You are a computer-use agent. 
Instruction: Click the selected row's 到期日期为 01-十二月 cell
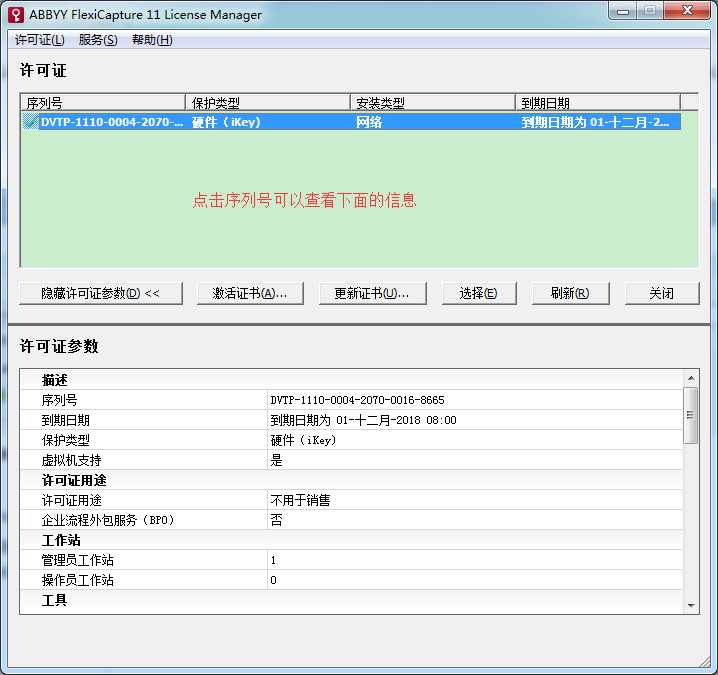tap(595, 122)
